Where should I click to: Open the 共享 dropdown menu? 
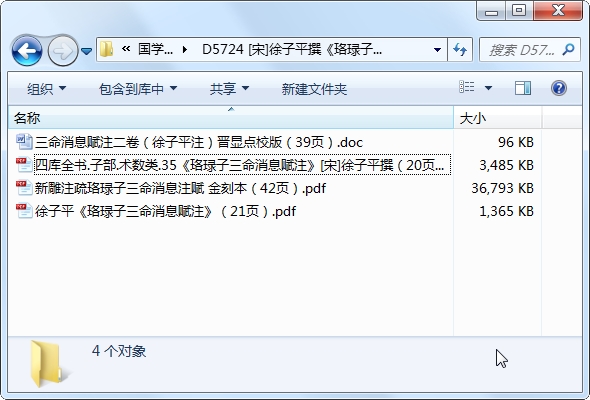tap(229, 89)
